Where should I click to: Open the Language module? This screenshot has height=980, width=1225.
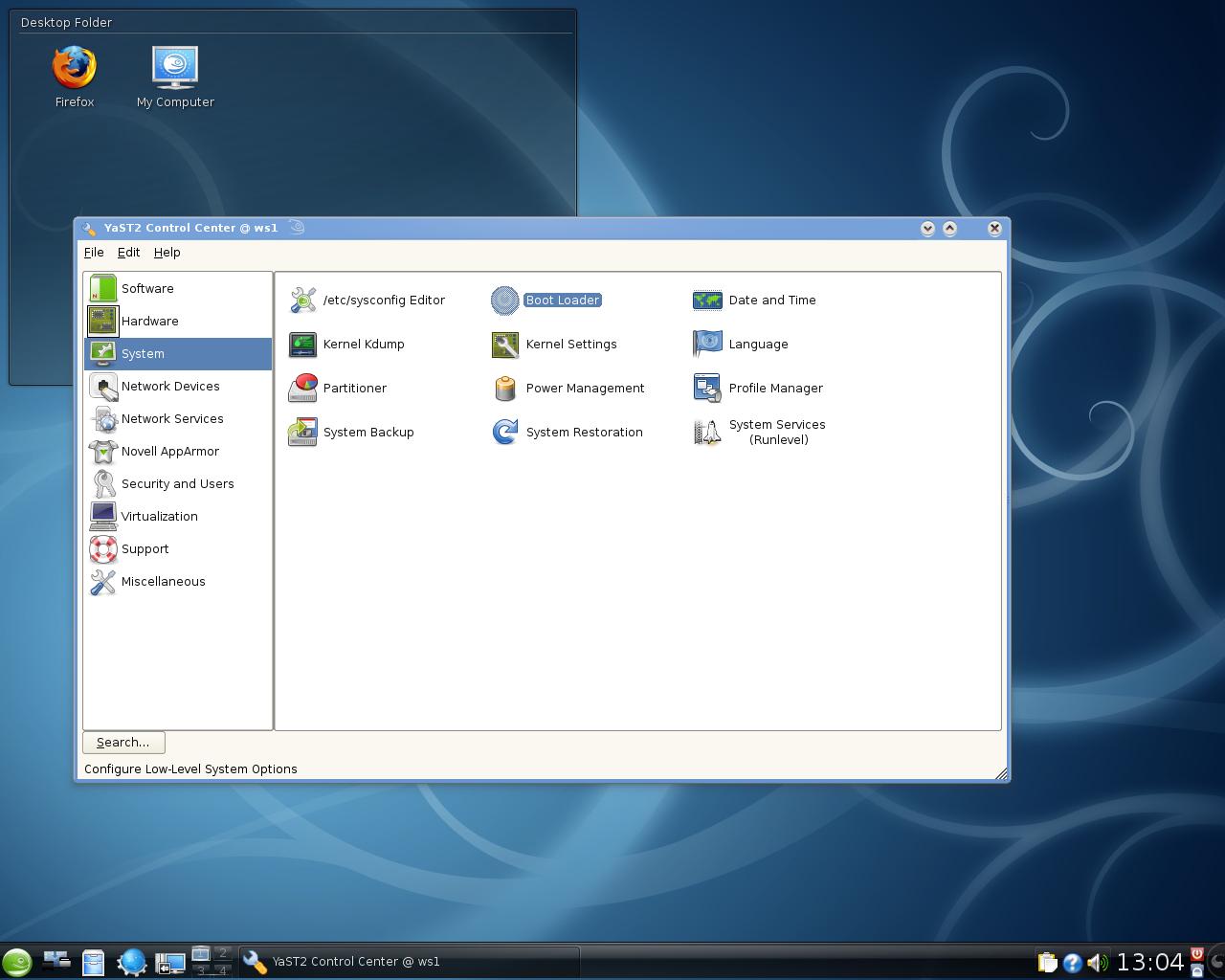click(742, 344)
